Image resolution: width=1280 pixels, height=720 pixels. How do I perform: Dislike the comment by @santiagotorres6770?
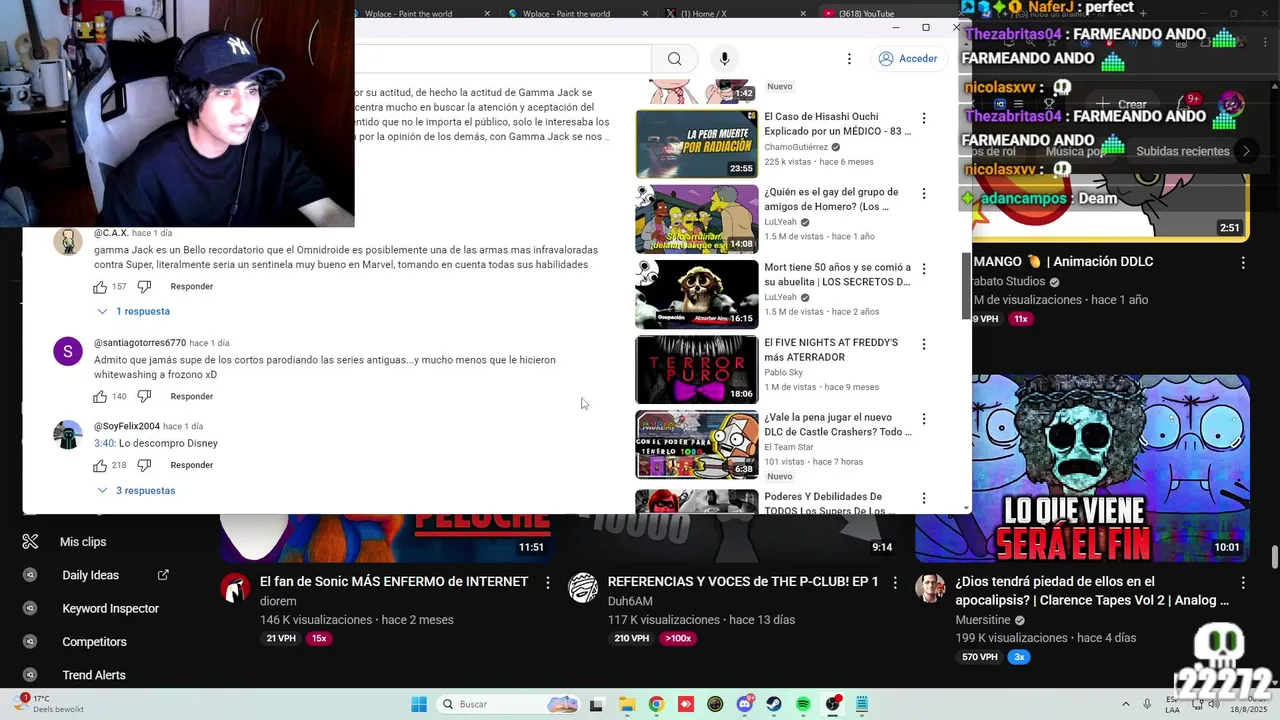[144, 397]
